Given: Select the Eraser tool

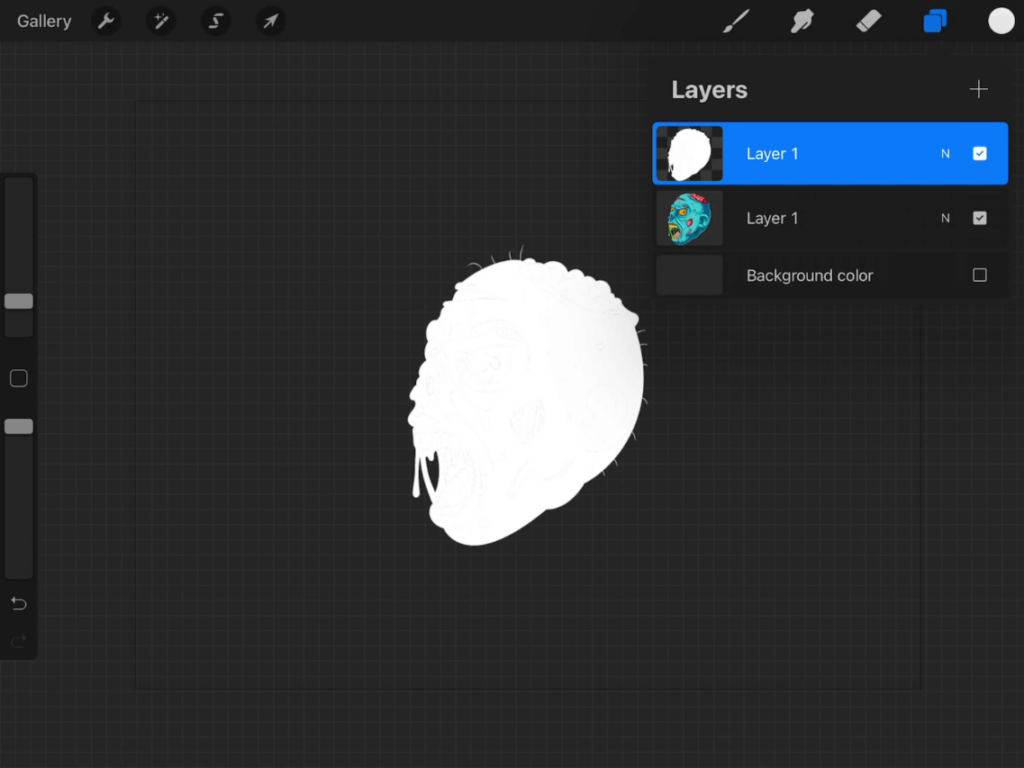Looking at the screenshot, I should tap(868, 20).
